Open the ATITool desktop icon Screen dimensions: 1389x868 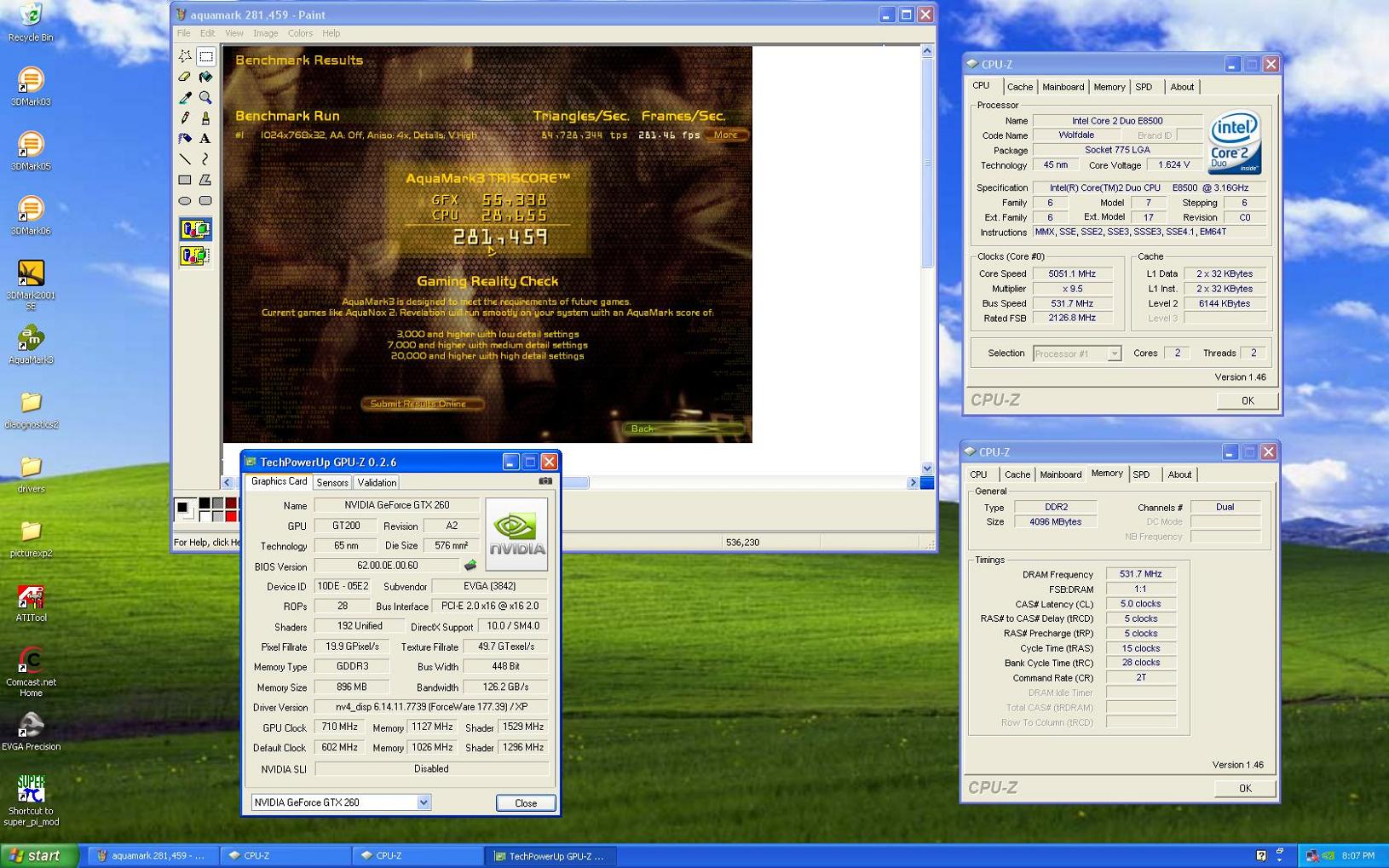point(31,603)
